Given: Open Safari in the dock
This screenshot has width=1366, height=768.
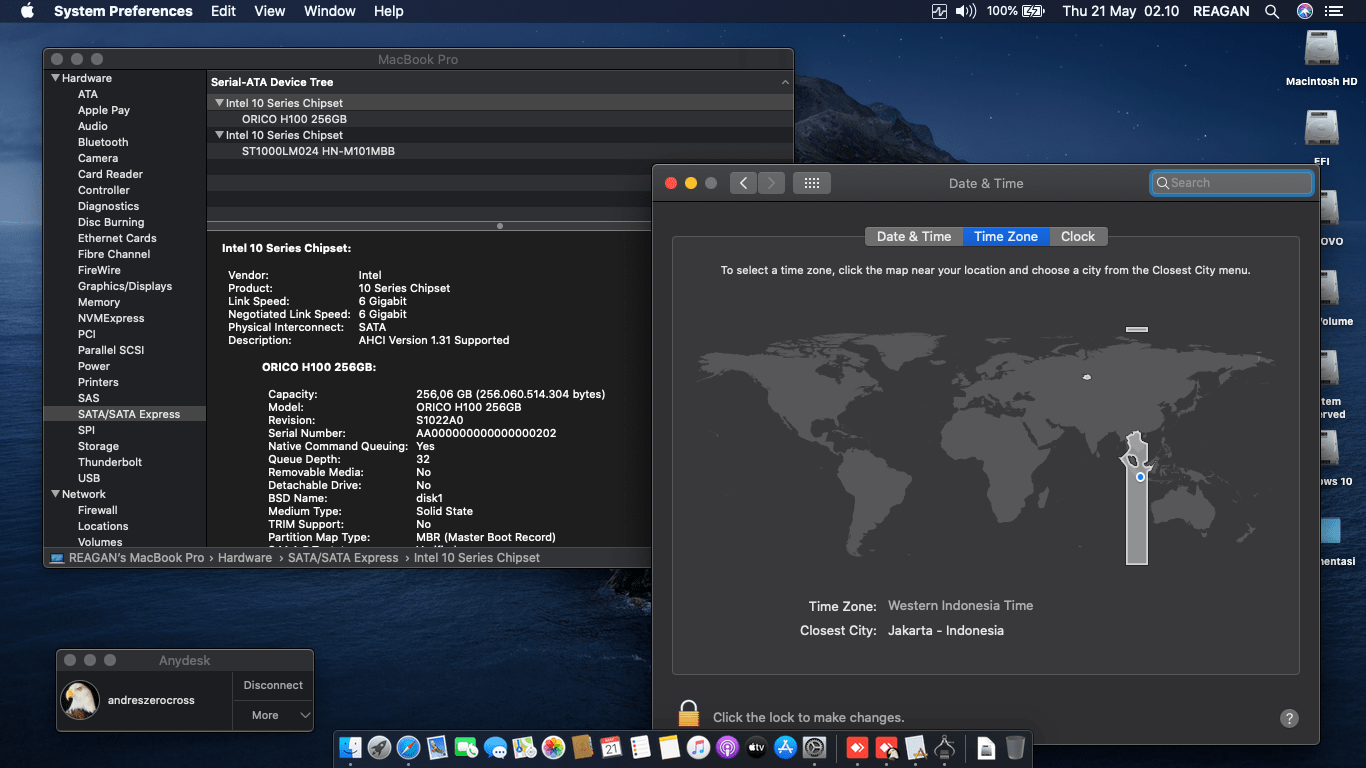Looking at the screenshot, I should click(x=408, y=747).
